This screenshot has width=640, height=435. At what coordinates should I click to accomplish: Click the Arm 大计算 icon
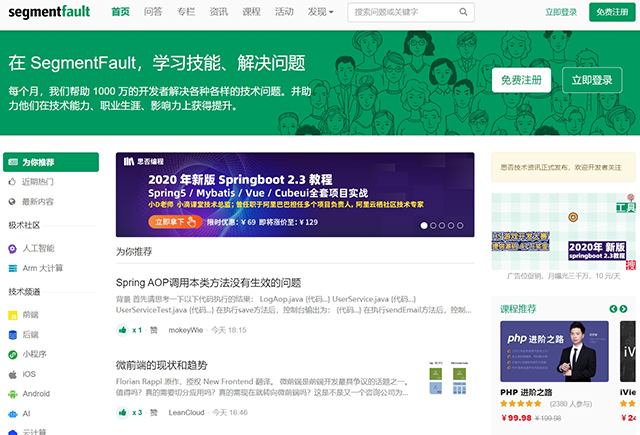13,268
